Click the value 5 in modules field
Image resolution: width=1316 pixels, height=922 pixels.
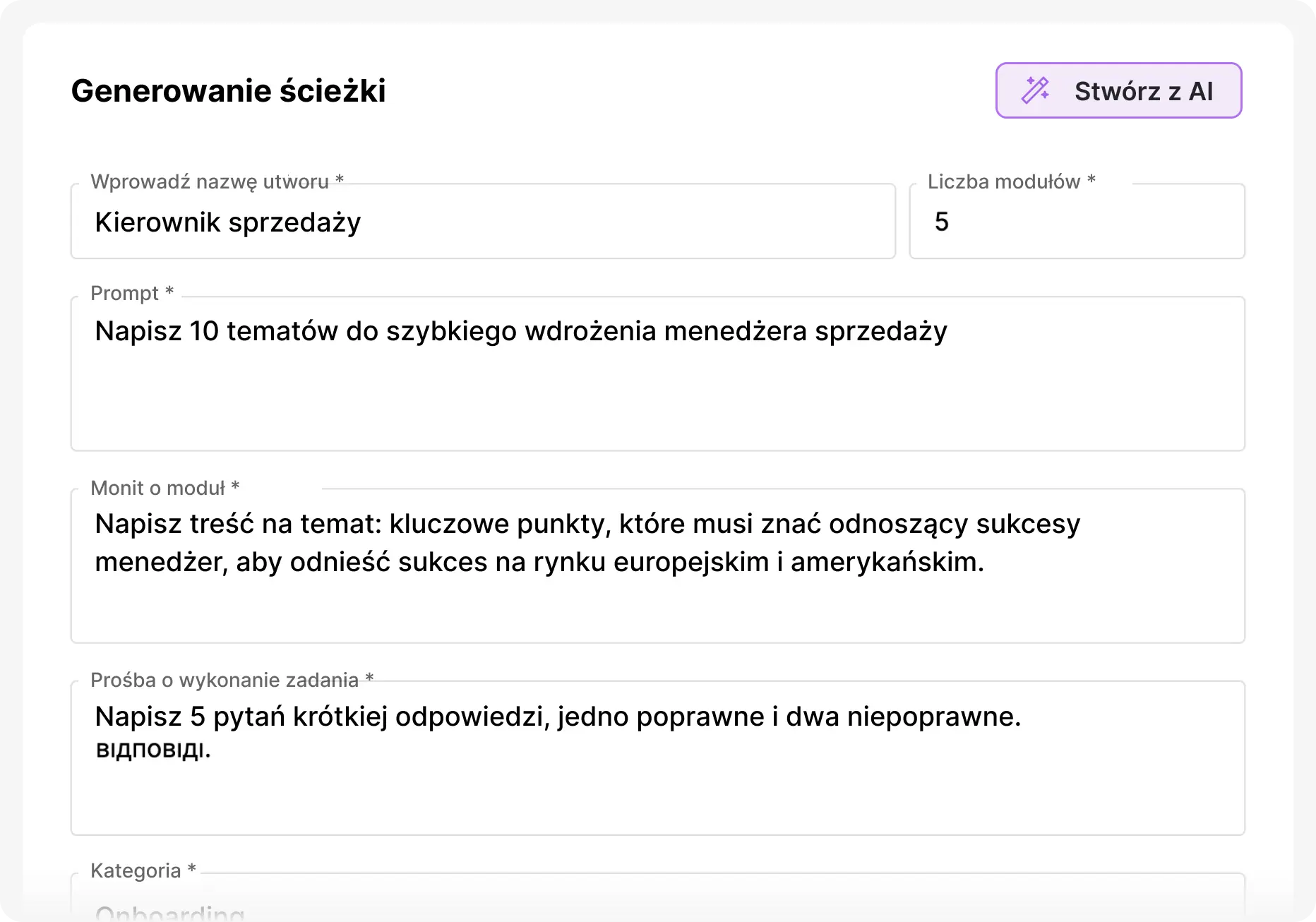tap(941, 222)
